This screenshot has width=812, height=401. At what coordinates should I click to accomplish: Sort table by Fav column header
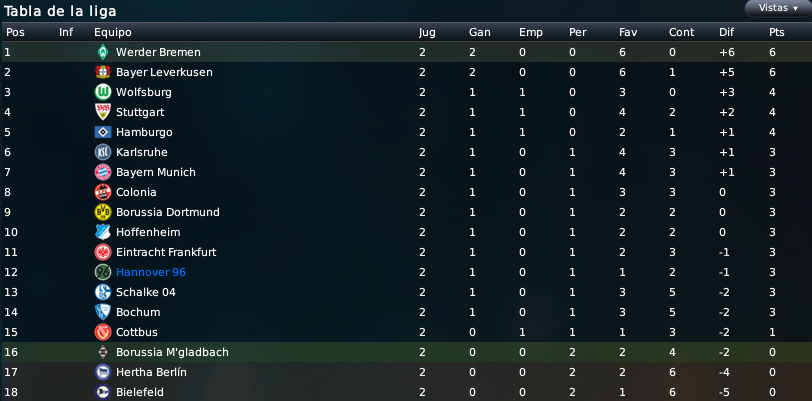click(628, 32)
